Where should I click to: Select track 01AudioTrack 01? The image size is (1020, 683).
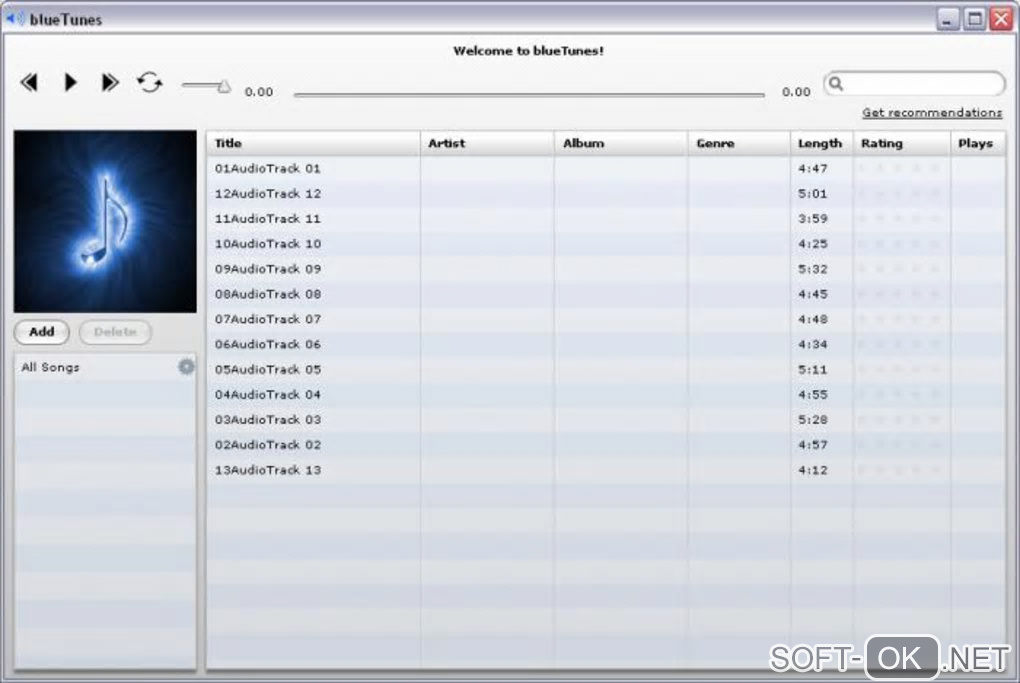(606, 168)
